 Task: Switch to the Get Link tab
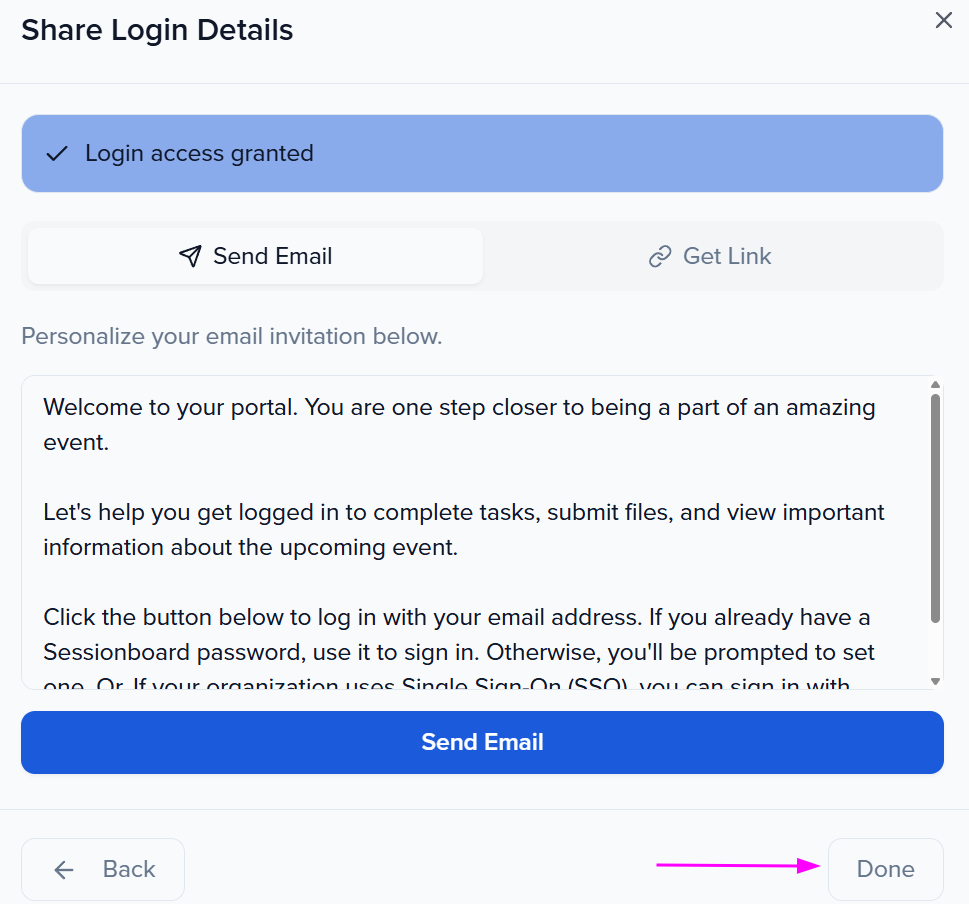coord(710,256)
